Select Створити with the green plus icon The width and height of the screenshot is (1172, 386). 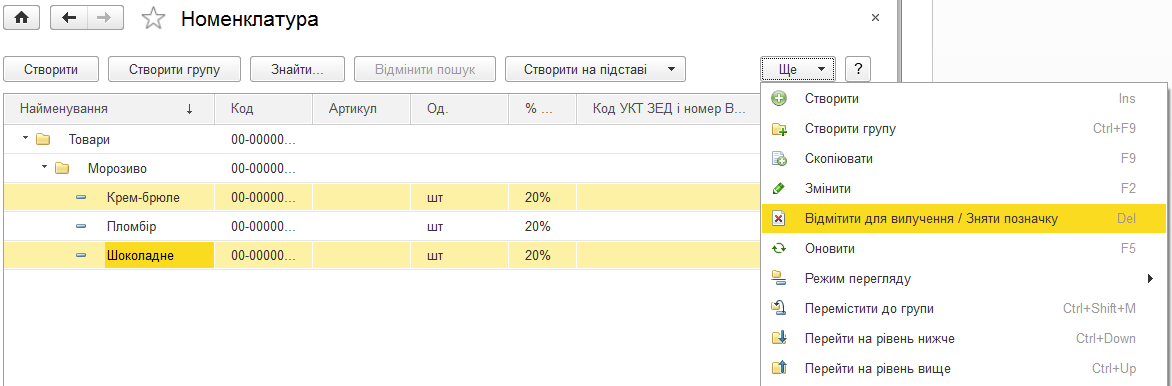tap(963, 99)
